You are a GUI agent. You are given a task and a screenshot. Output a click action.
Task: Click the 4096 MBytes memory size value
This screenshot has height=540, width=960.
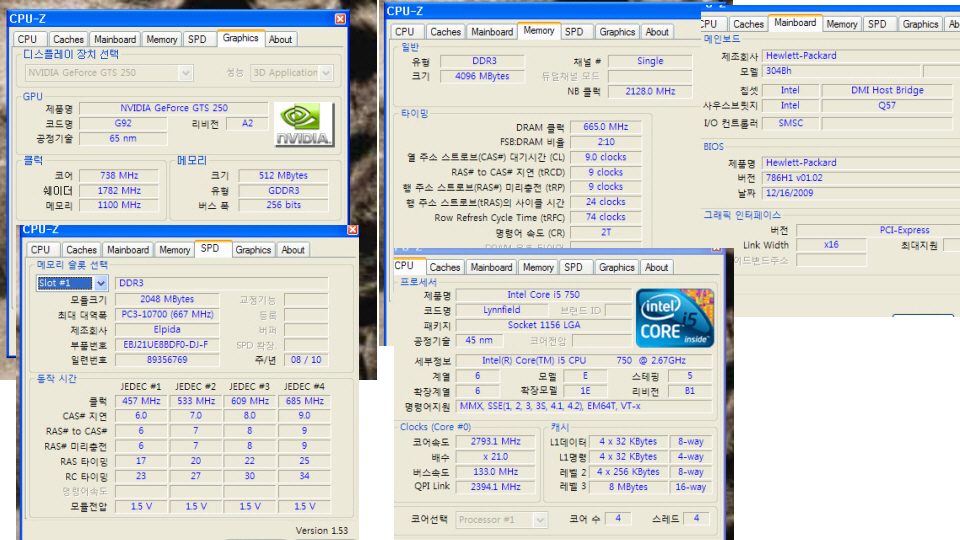[482, 77]
